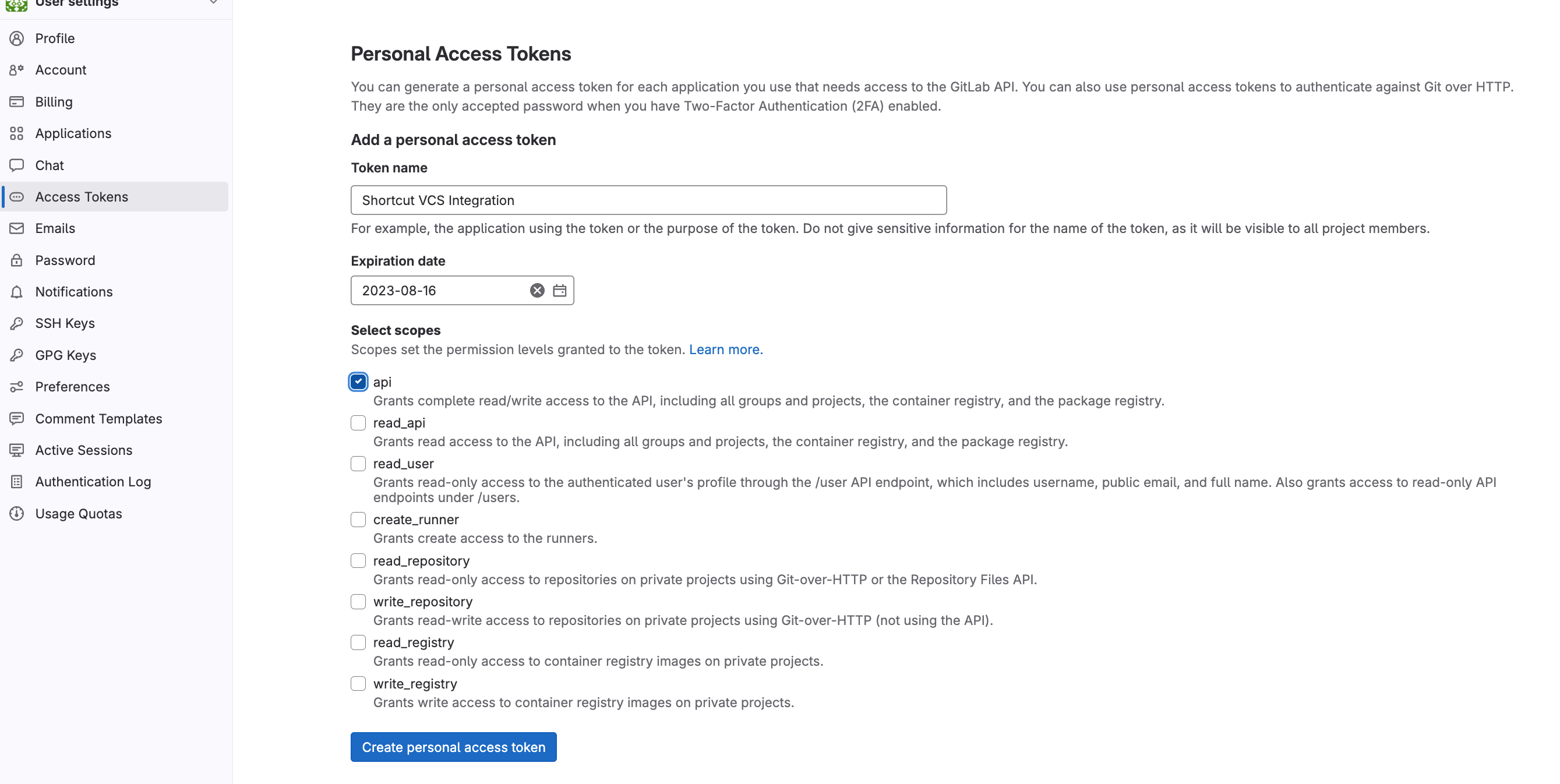Check the write_repository scope
1560x784 pixels.
(358, 601)
